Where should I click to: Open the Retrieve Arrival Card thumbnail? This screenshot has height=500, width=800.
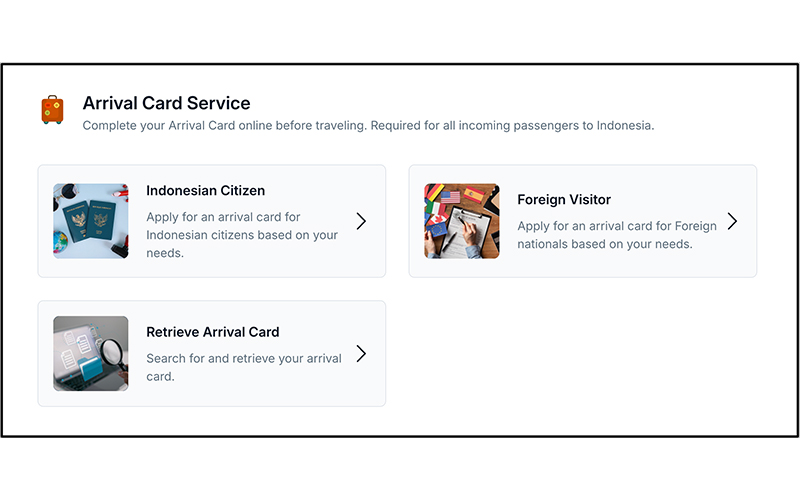91,353
